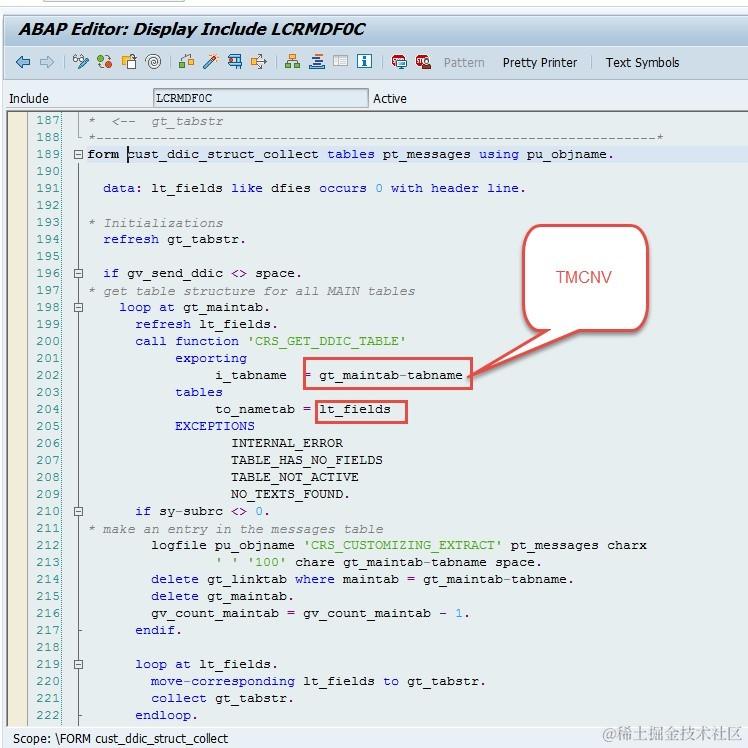Image resolution: width=748 pixels, height=748 pixels.
Task: Click the i_tabname parameter
Action: (x=251, y=375)
